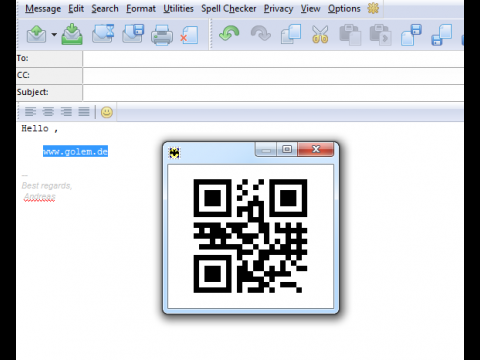Click the envelope with floppy disk icon
480x360 pixels.
click(133, 34)
